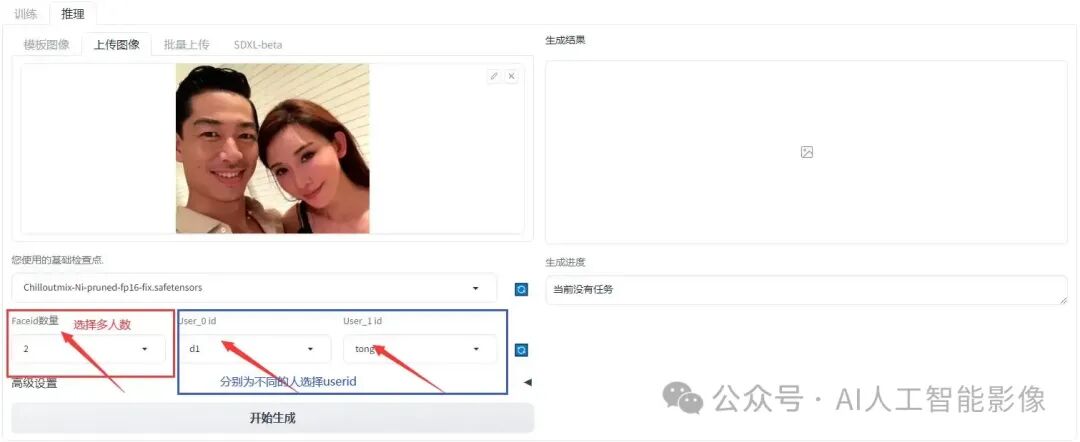
Task: Click the uploaded couple photo
Action: pyautogui.click(x=273, y=148)
